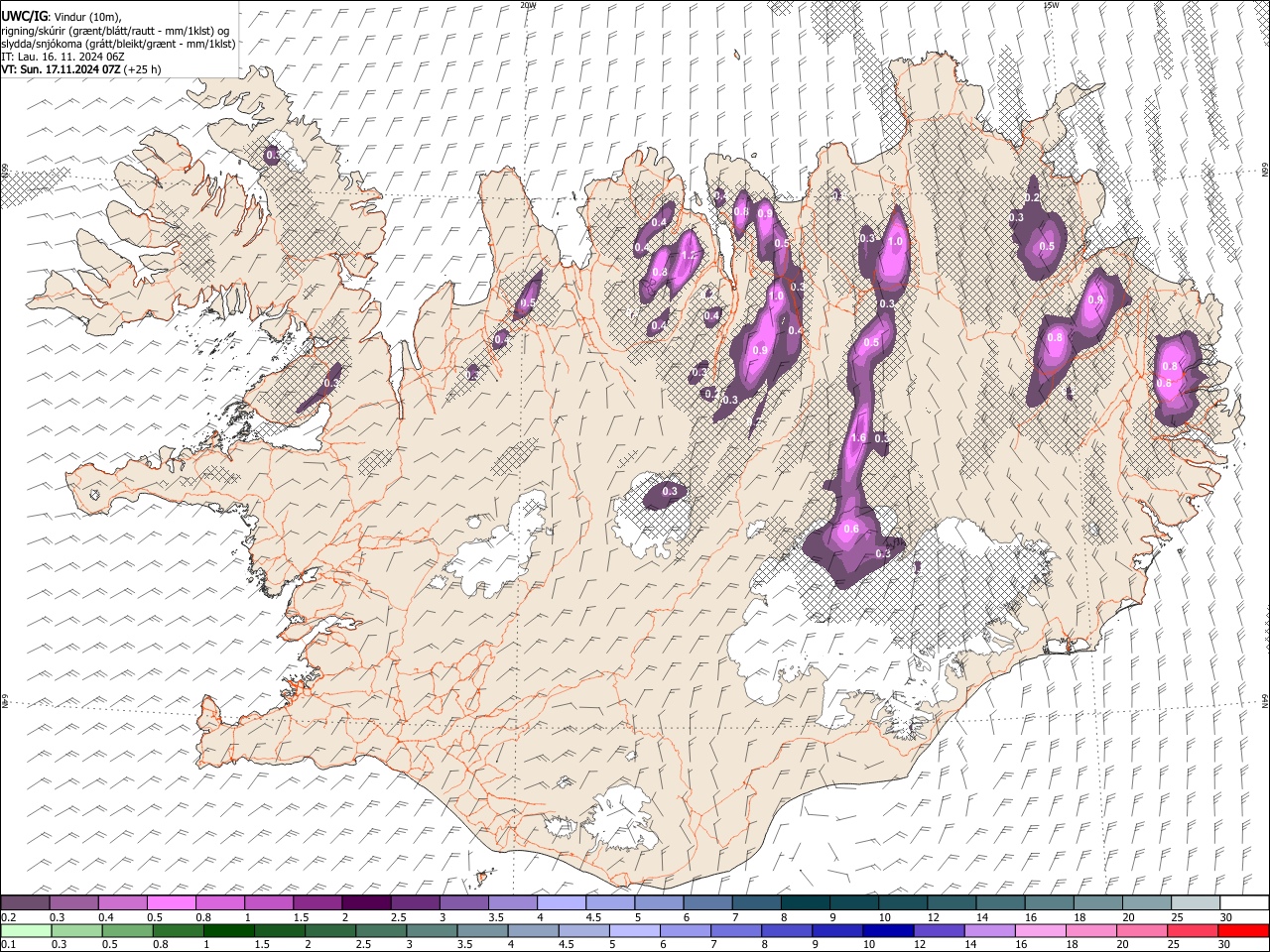
Task: Select top-row legend swatch between 0.2 and 0.3
Action: [25, 903]
